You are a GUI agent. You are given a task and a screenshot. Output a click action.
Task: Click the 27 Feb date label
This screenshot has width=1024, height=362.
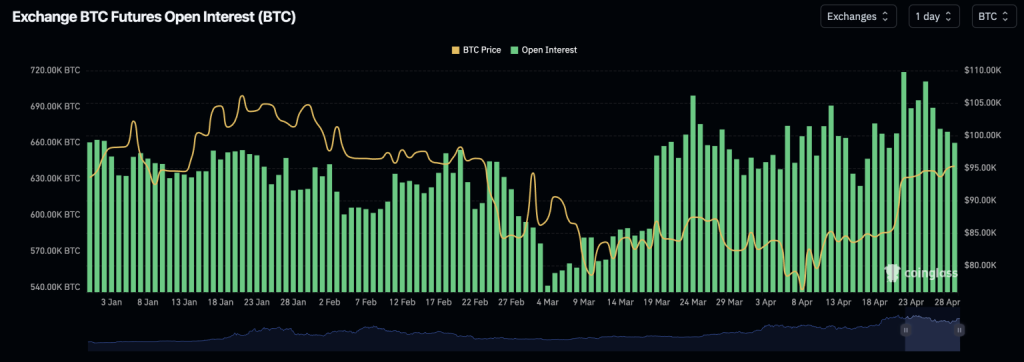[x=511, y=303]
